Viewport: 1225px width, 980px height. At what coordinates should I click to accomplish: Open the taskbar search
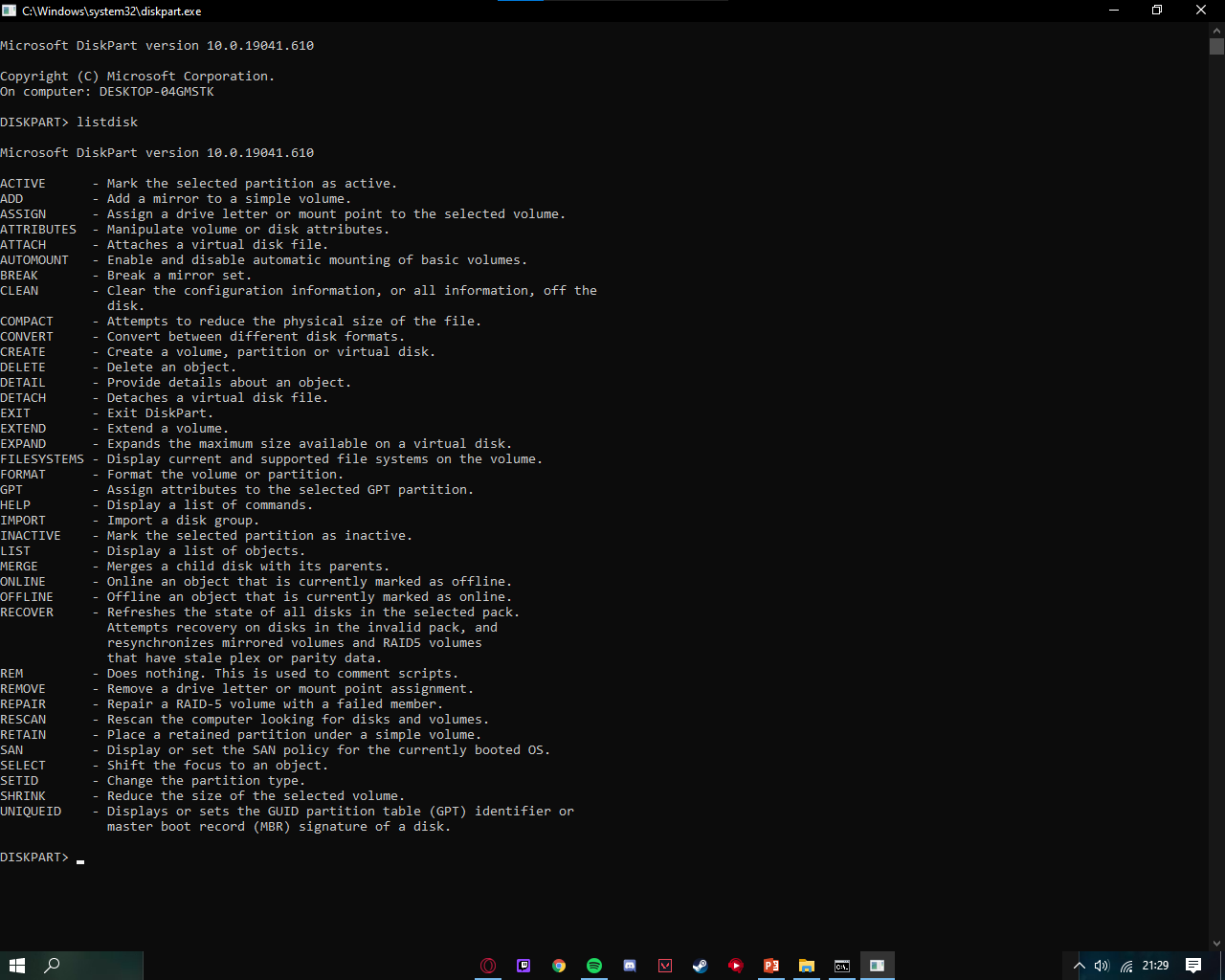tap(53, 966)
